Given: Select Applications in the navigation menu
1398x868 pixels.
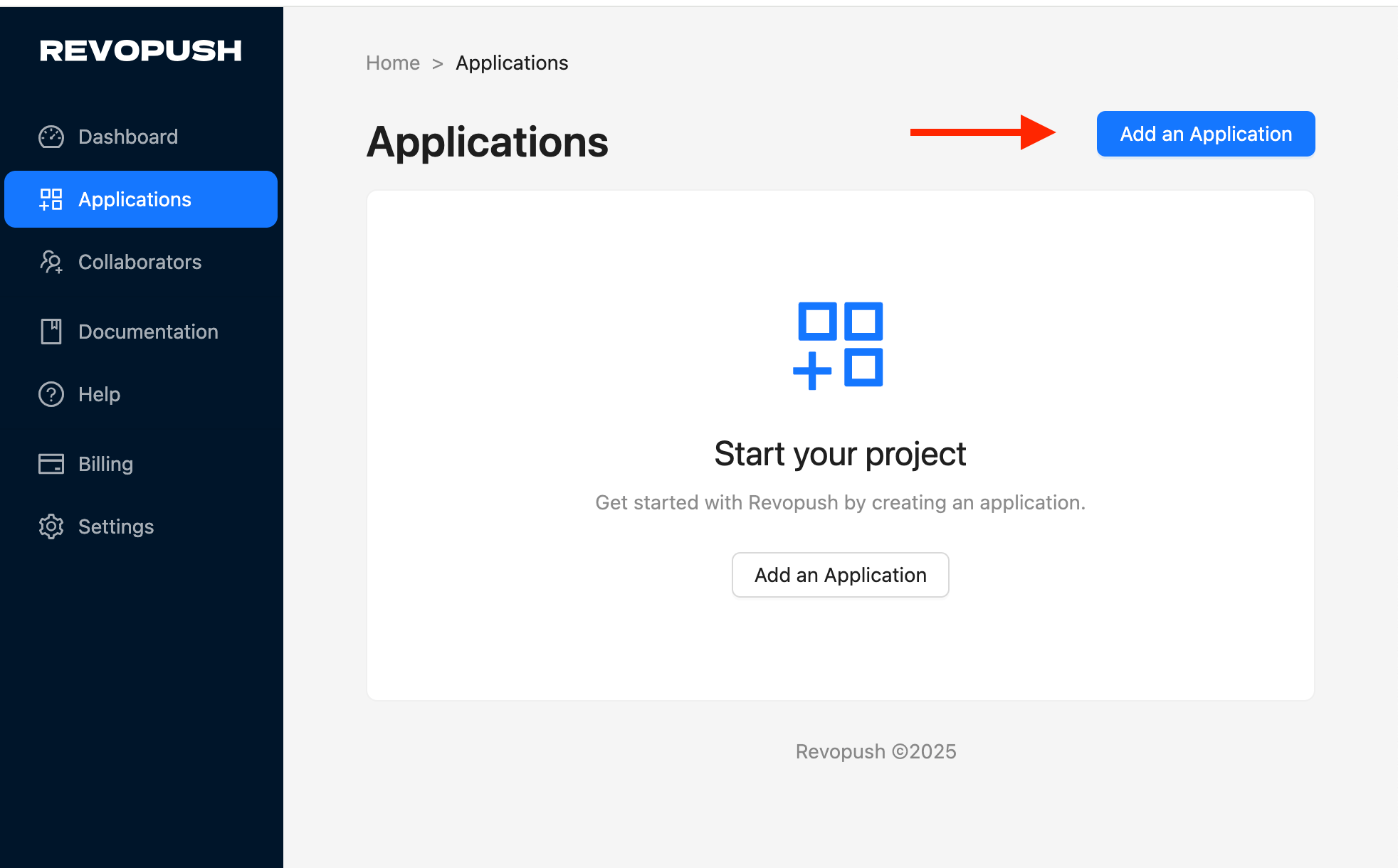Looking at the screenshot, I should (x=135, y=199).
